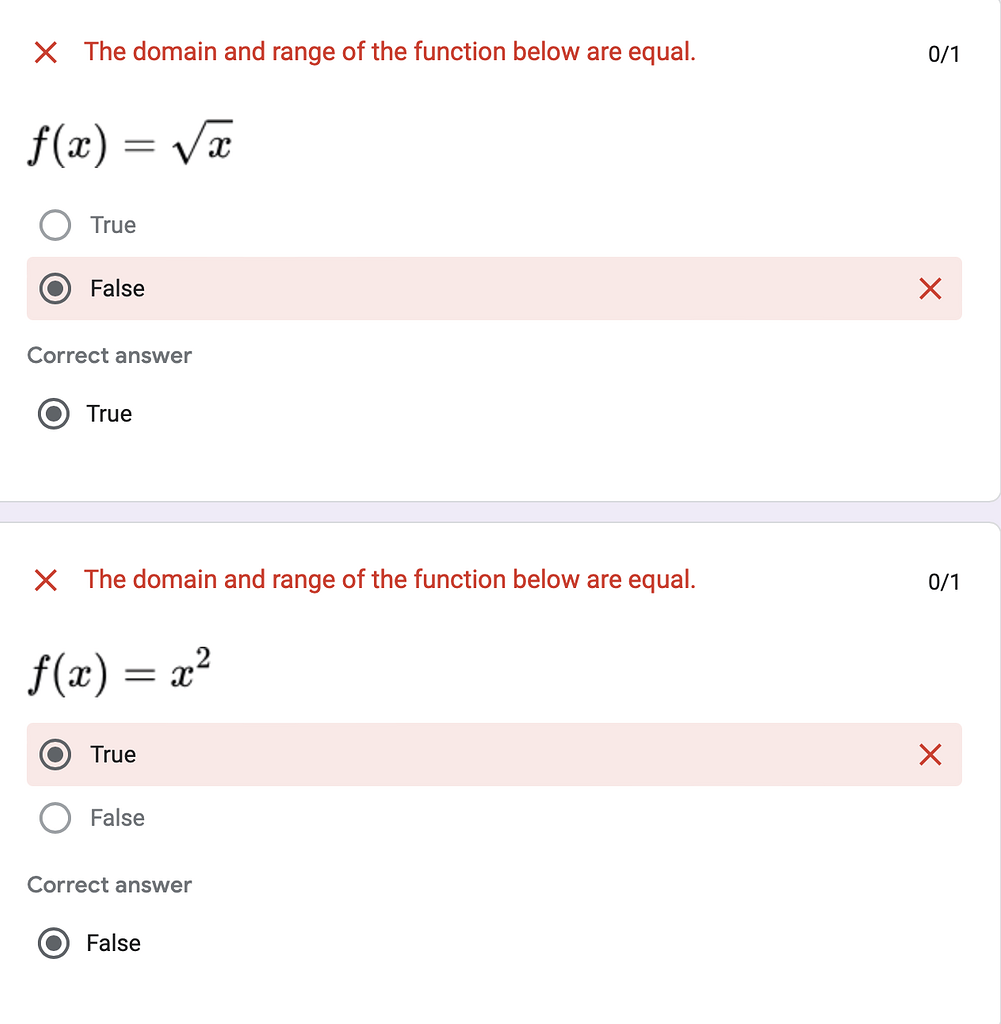This screenshot has width=1001, height=1024.
Task: Click the highlighted False answer row
Action: [400, 288]
